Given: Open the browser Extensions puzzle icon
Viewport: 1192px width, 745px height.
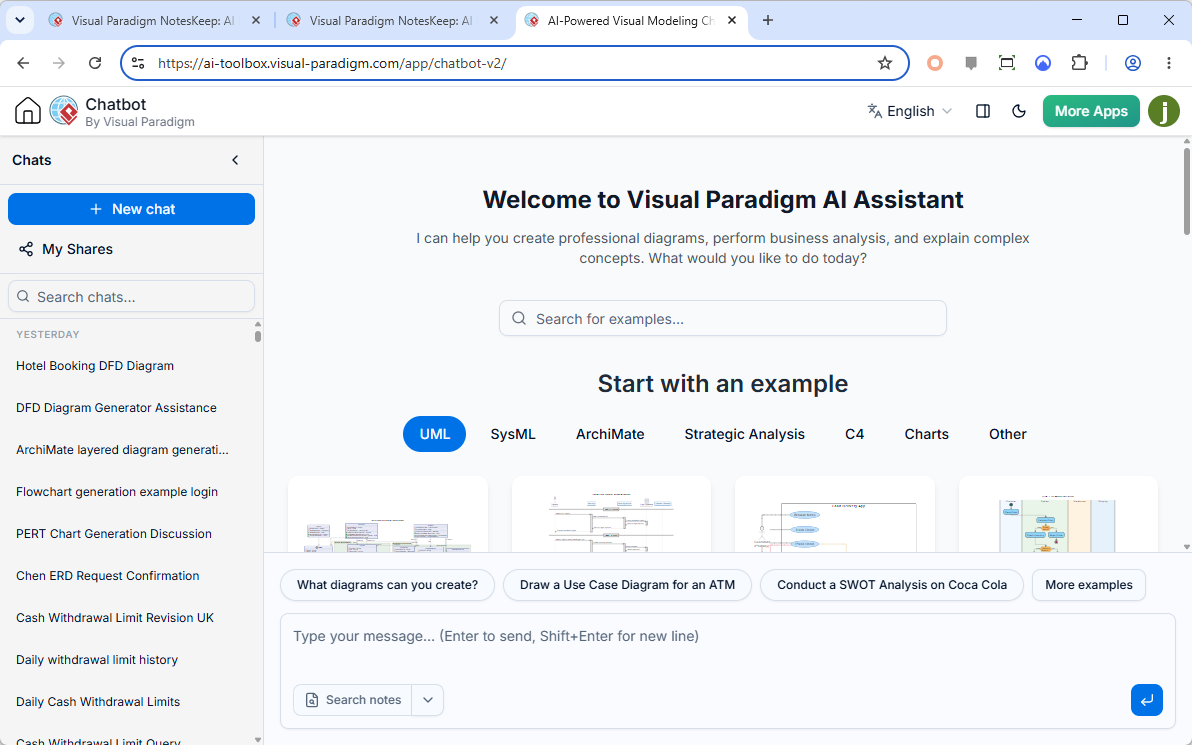Looking at the screenshot, I should tap(1079, 63).
